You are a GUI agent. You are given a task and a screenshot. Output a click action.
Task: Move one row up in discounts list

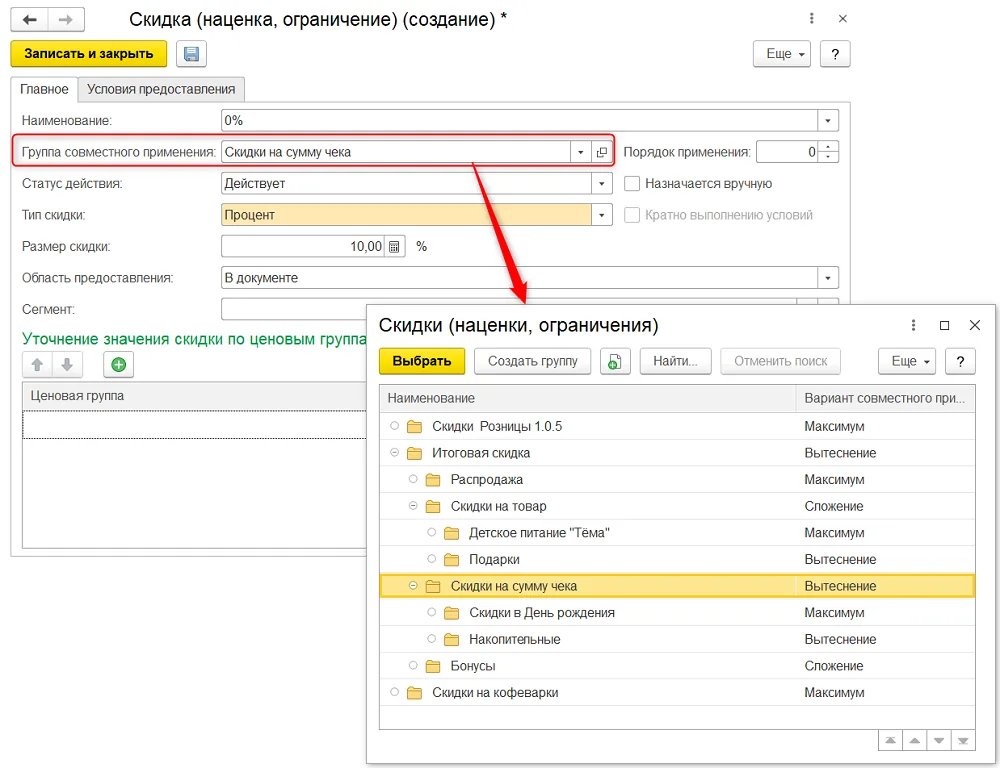915,741
